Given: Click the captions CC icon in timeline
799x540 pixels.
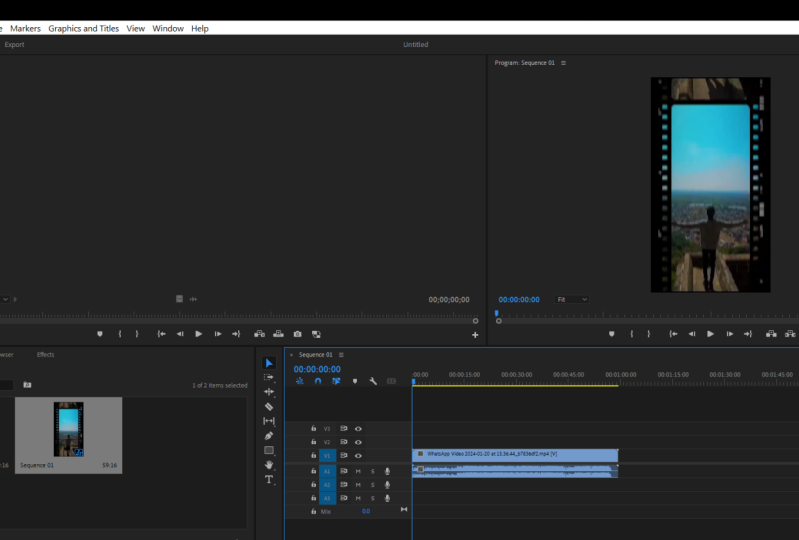Looking at the screenshot, I should click(391, 381).
